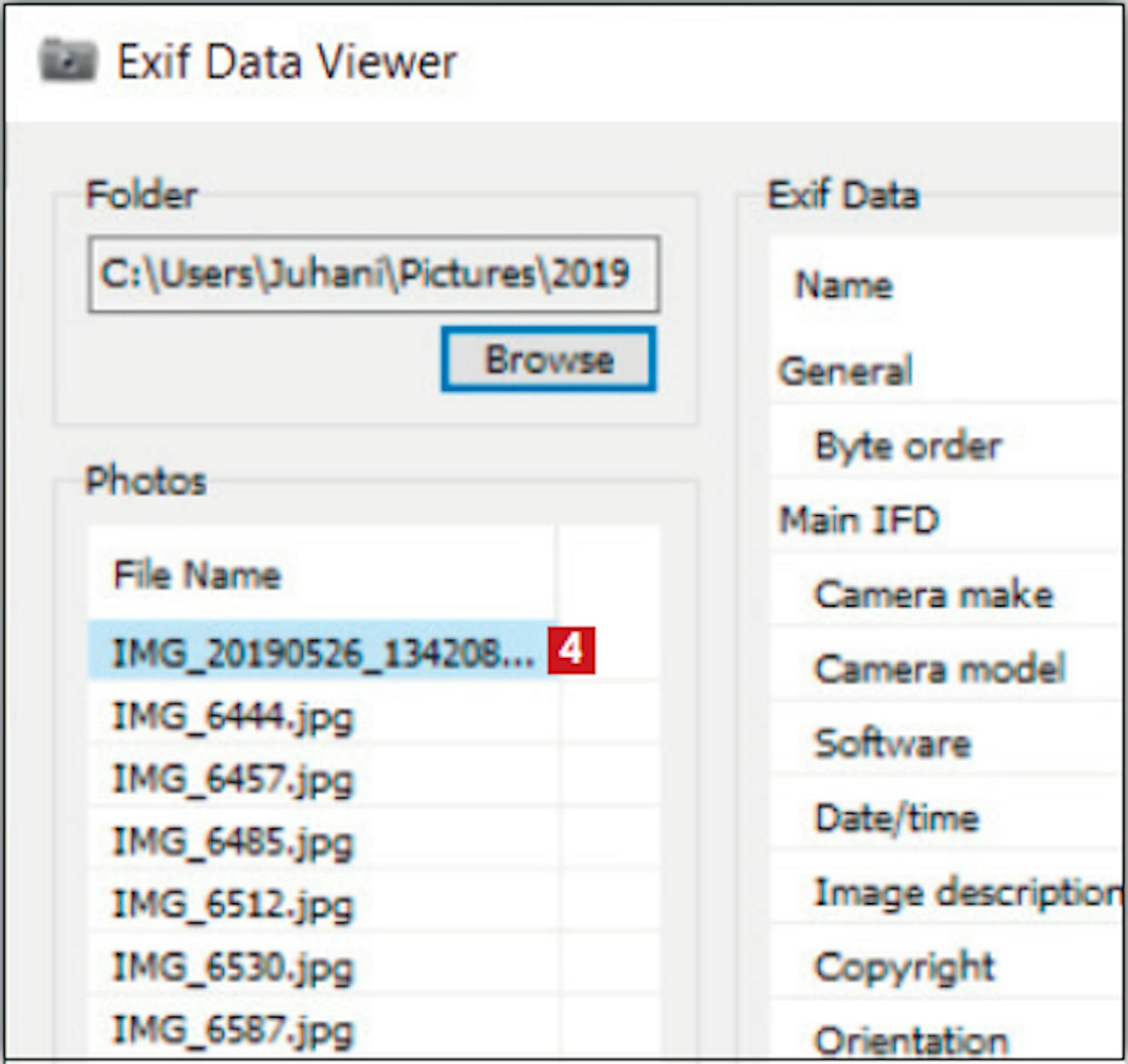Click the folder path input field
This screenshot has width=1128, height=1064.
pos(373,274)
